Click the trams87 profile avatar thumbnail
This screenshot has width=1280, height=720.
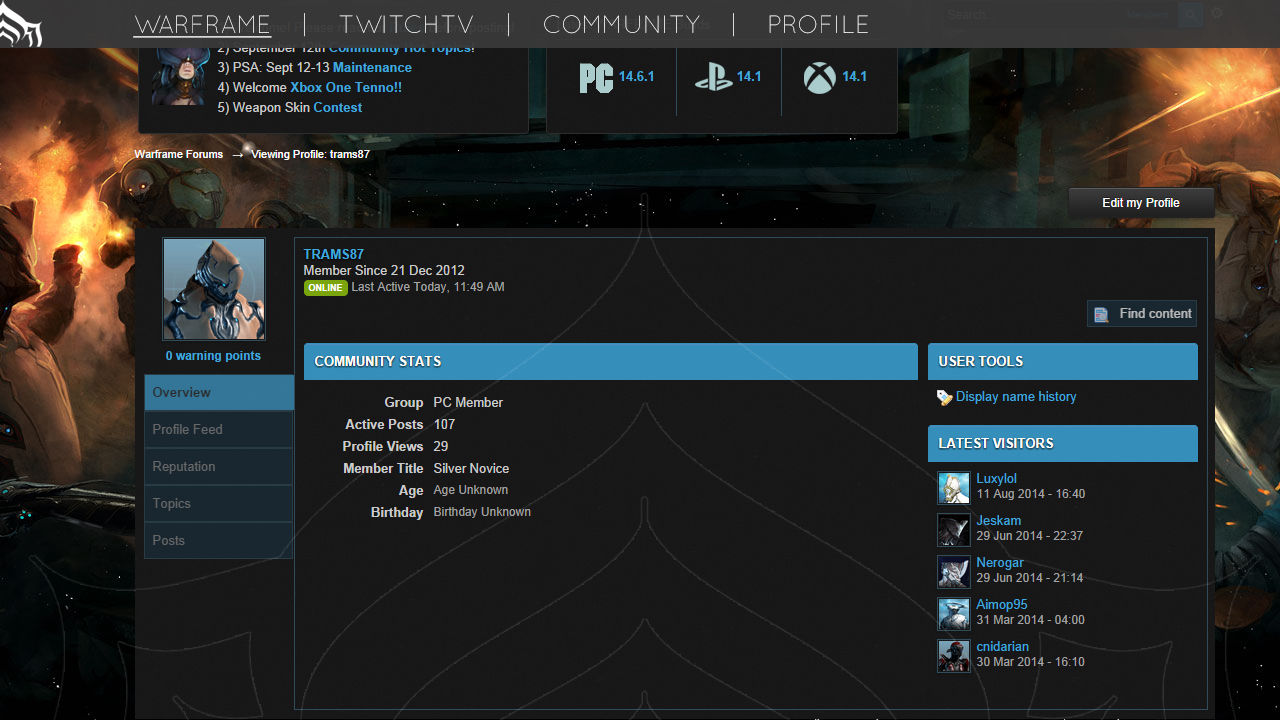(x=214, y=290)
